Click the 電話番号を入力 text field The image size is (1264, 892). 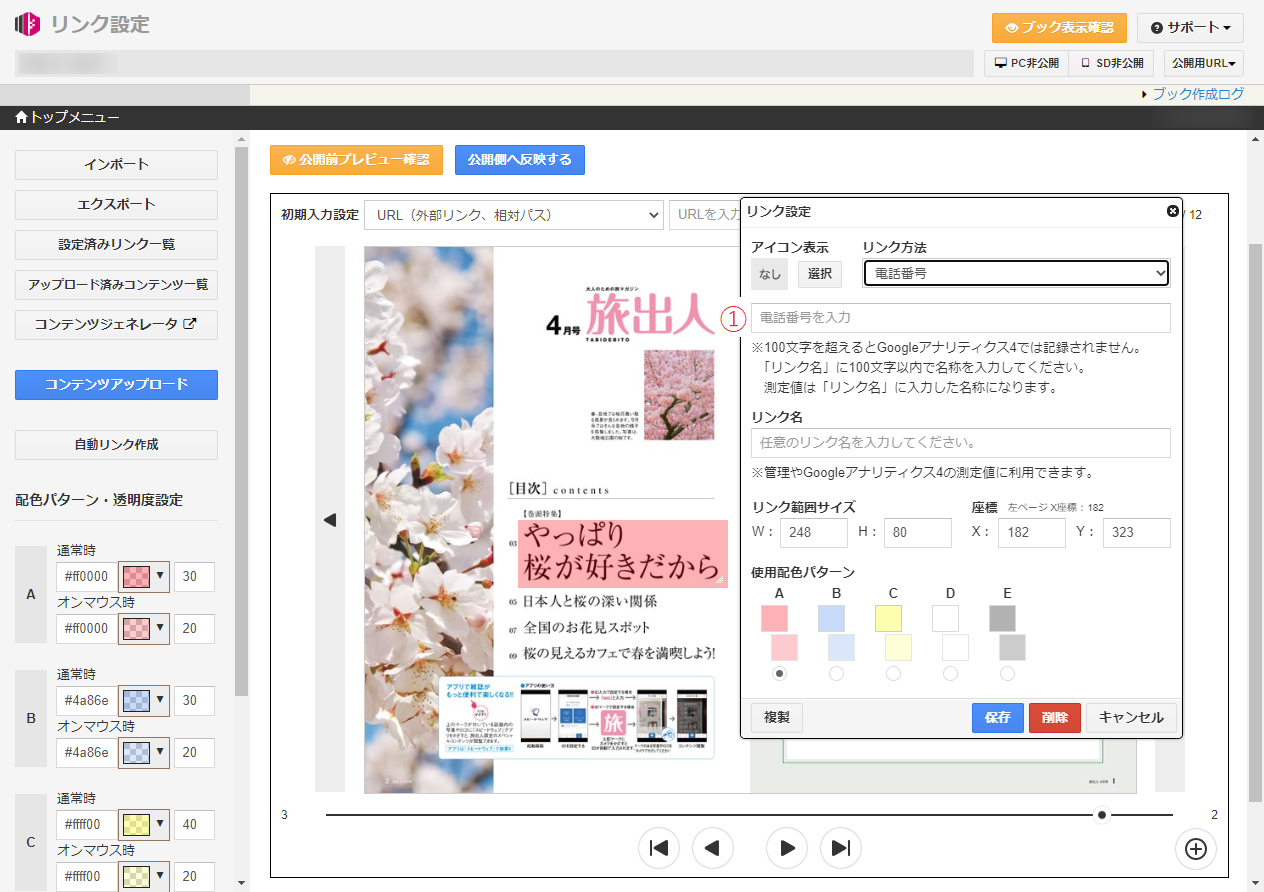coord(960,318)
